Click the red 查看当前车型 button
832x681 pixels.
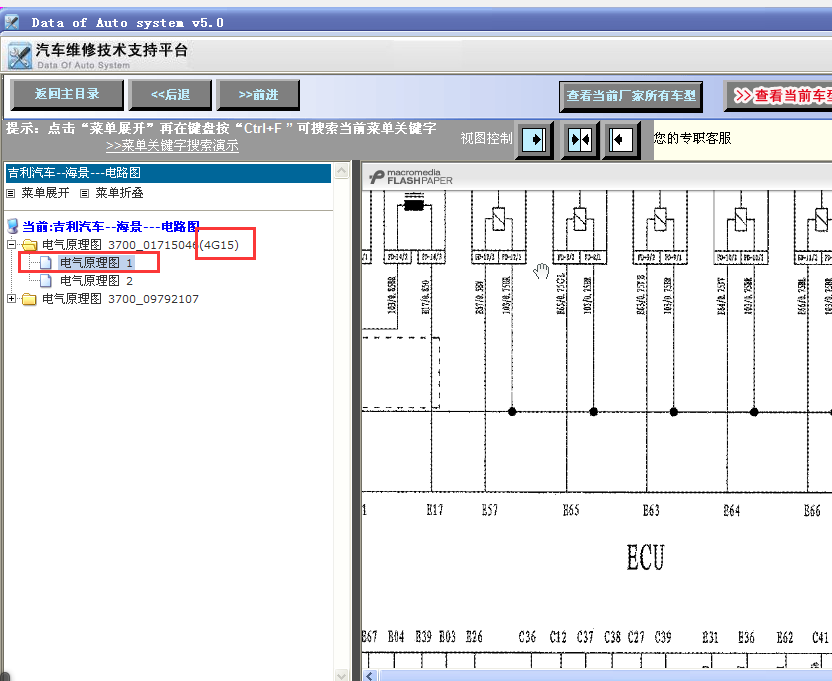[x=778, y=96]
